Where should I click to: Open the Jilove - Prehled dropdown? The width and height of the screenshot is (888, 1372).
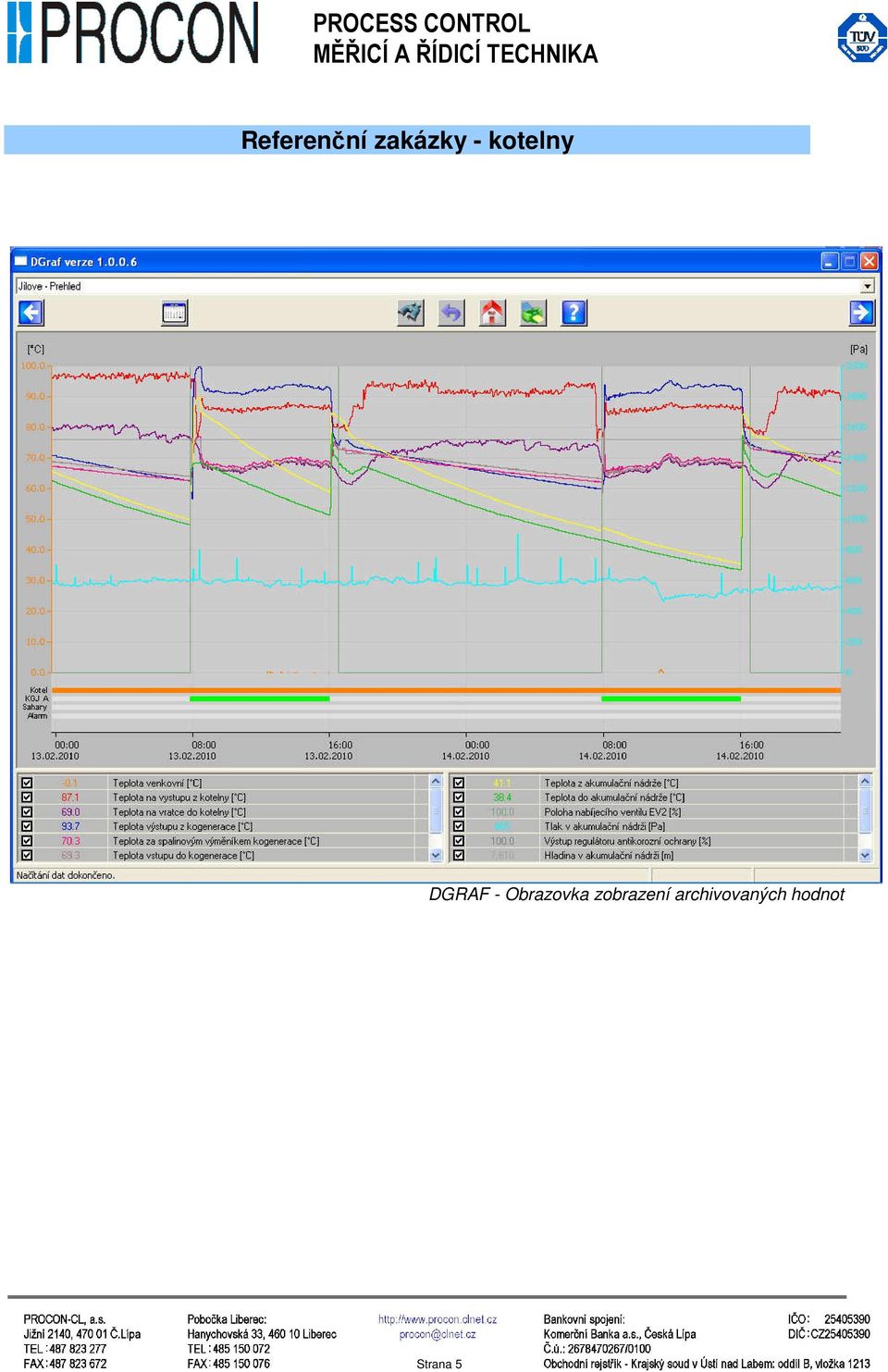pos(867,287)
